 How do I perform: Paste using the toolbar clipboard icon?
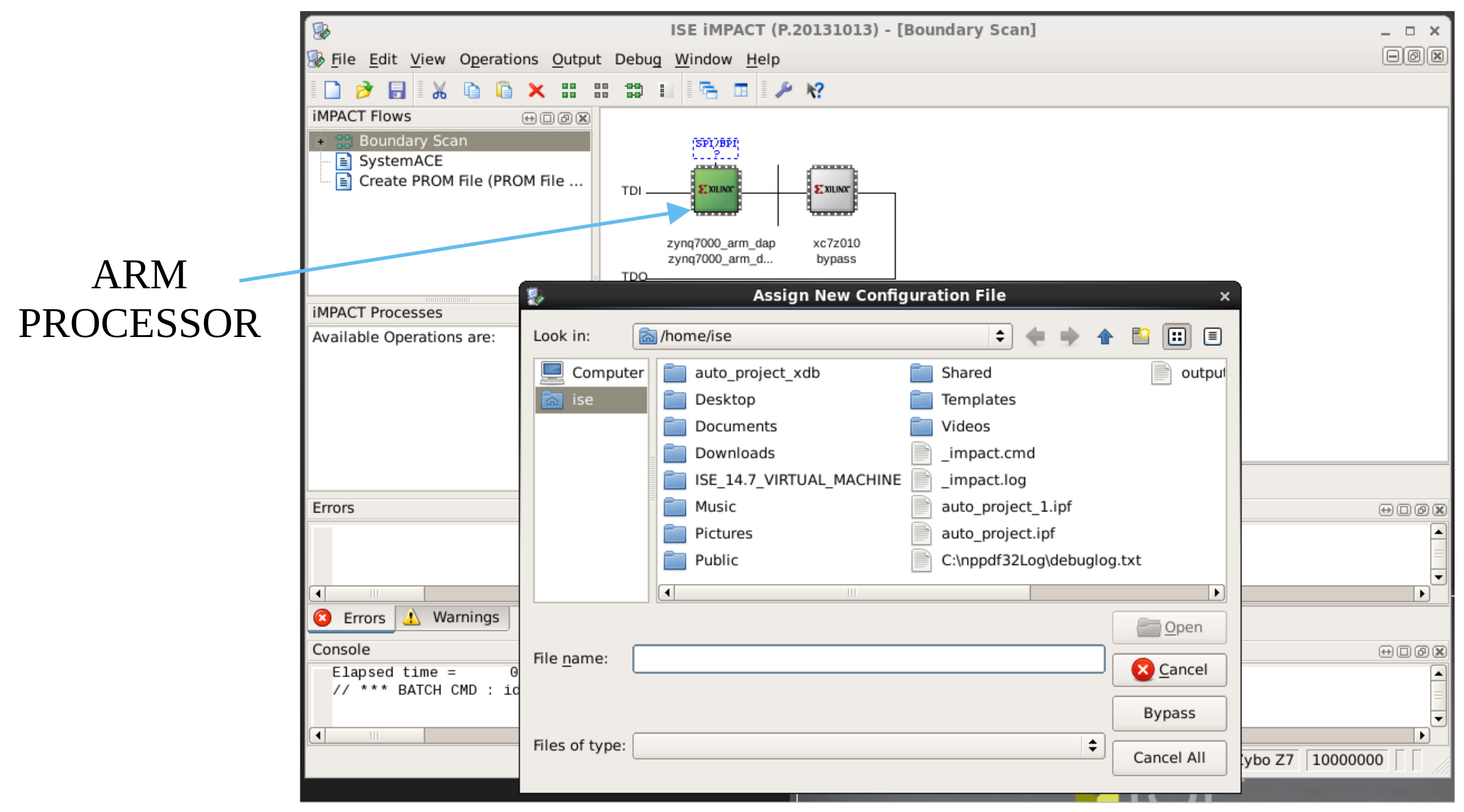[504, 90]
